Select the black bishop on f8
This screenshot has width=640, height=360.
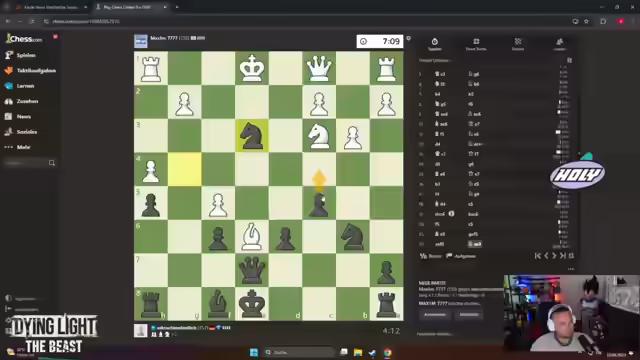coord(218,303)
